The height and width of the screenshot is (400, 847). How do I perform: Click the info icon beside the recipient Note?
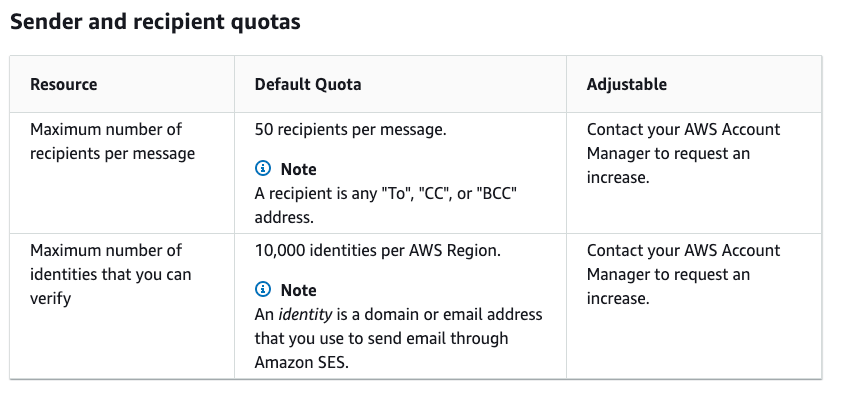[264, 168]
